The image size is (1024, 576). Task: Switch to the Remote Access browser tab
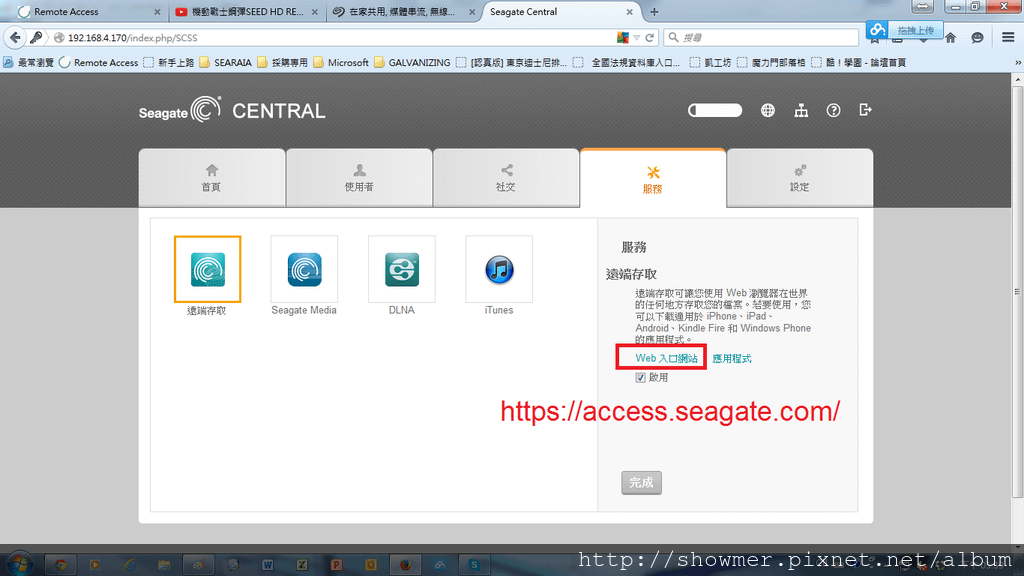(x=88, y=12)
